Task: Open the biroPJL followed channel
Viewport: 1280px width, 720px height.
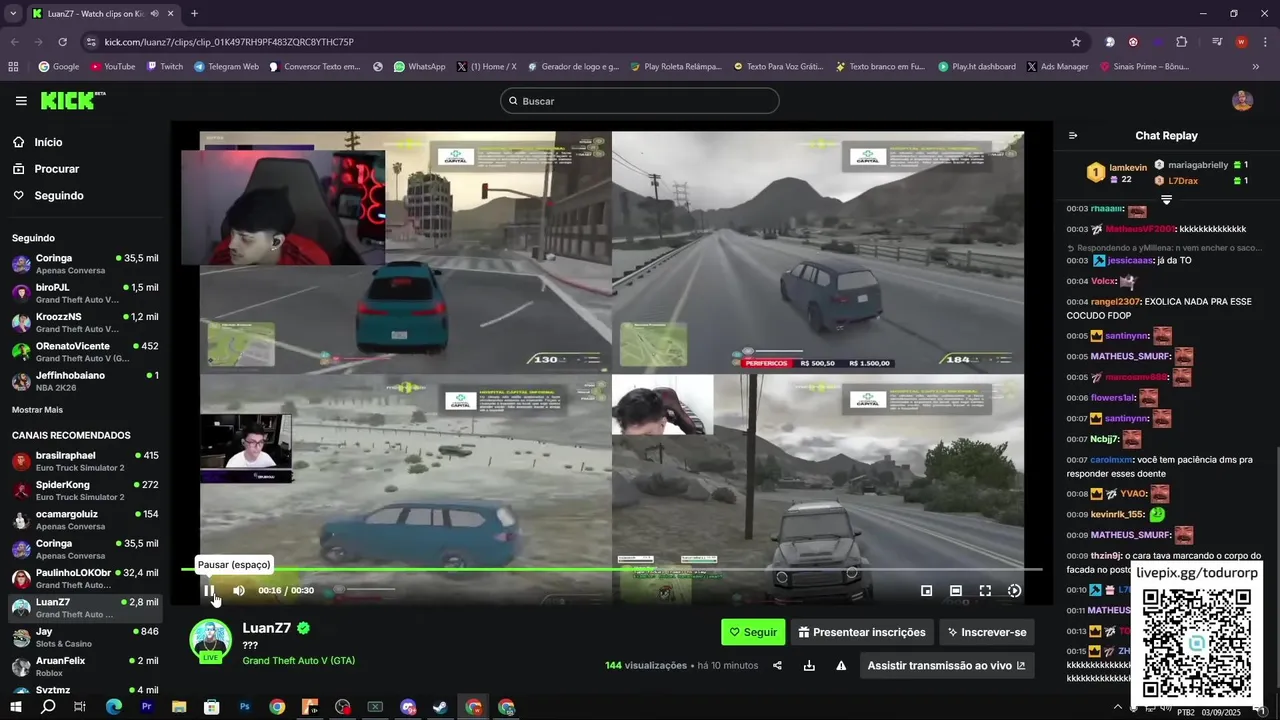Action: [85, 293]
